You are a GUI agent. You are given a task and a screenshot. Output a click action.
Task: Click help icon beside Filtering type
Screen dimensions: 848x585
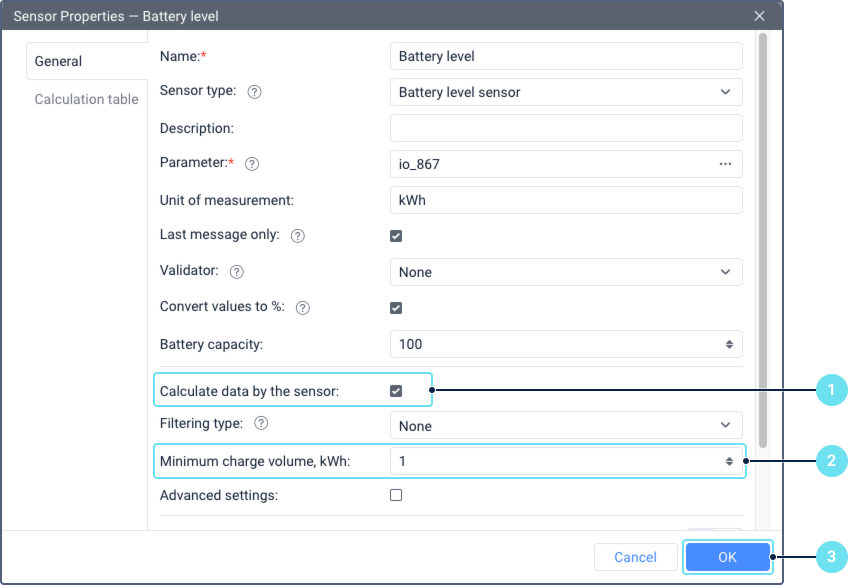tap(261, 424)
